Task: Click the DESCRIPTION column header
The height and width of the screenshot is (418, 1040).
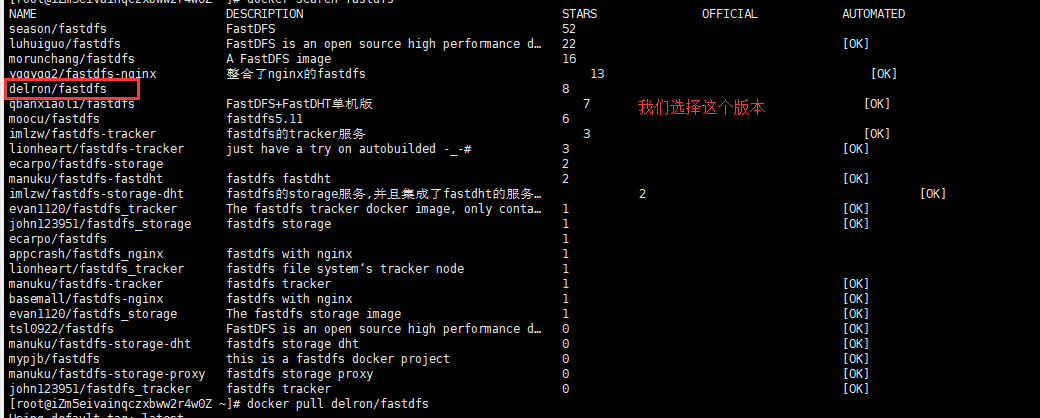Action: (265, 14)
